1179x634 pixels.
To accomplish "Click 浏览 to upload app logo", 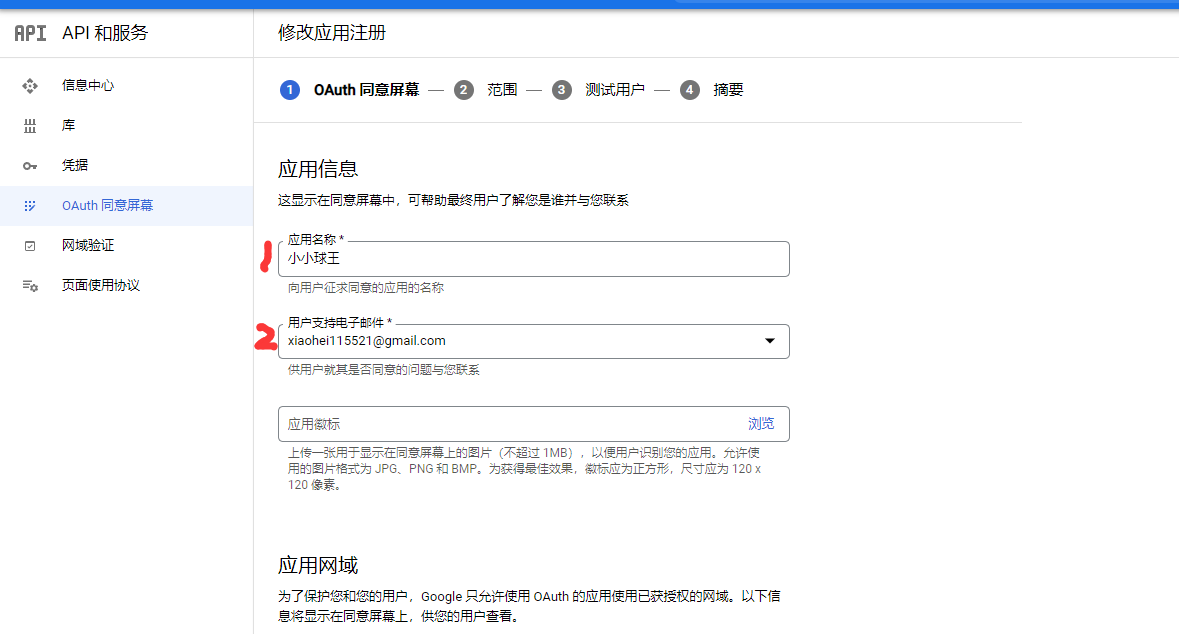I will click(761, 424).
